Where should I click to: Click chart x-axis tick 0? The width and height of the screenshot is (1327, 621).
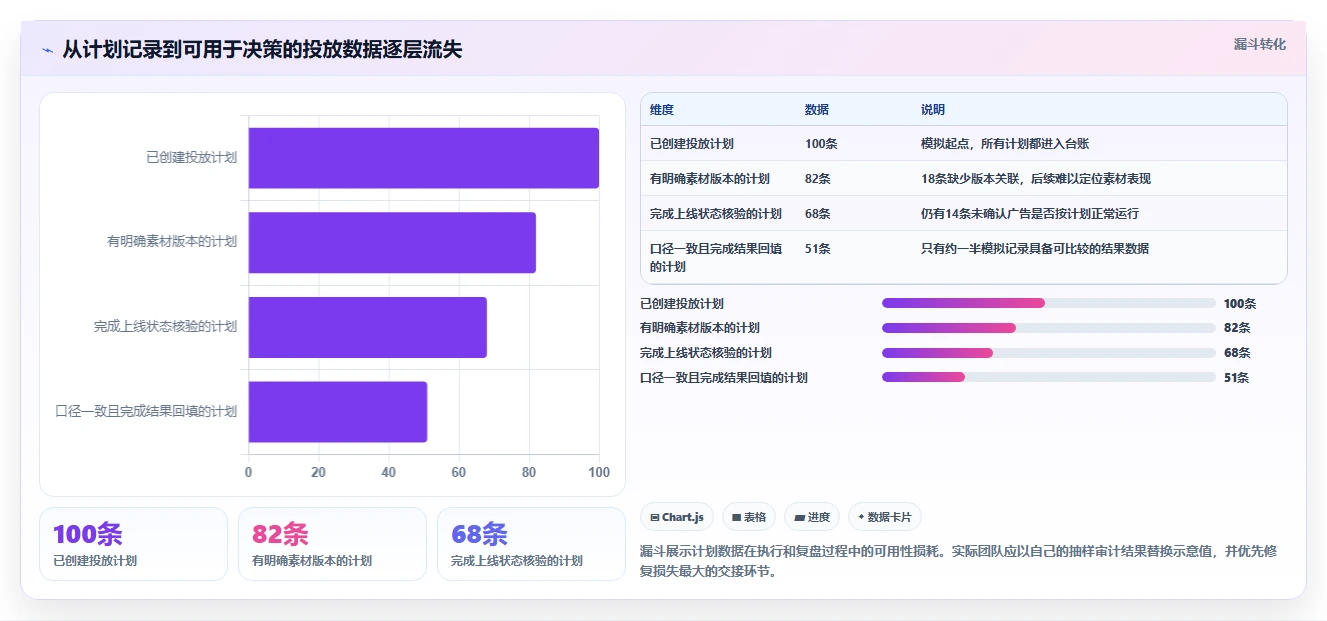click(x=248, y=473)
